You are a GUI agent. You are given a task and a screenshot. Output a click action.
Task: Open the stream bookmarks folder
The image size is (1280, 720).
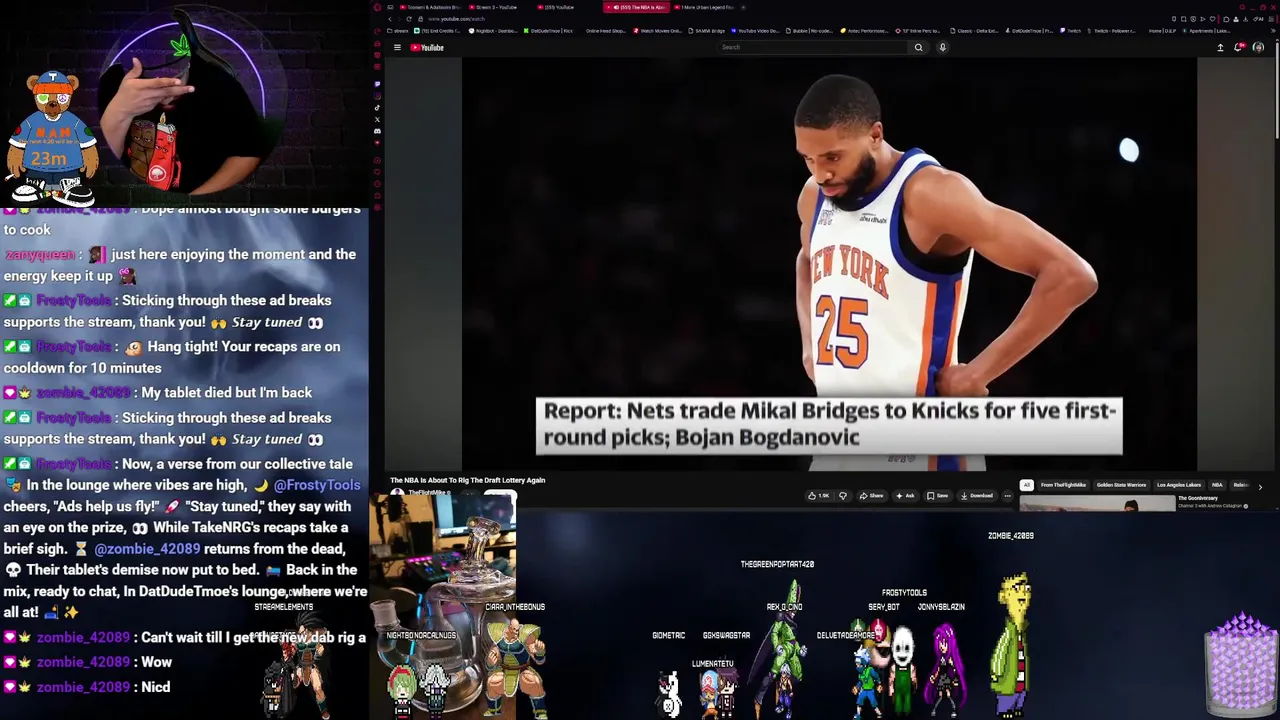[397, 31]
